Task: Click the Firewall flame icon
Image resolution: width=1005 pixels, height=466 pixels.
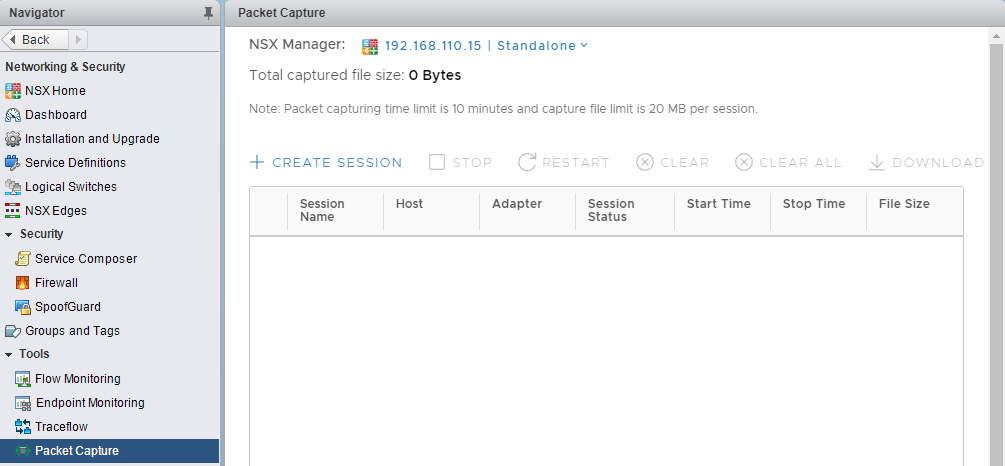Action: coord(23,283)
